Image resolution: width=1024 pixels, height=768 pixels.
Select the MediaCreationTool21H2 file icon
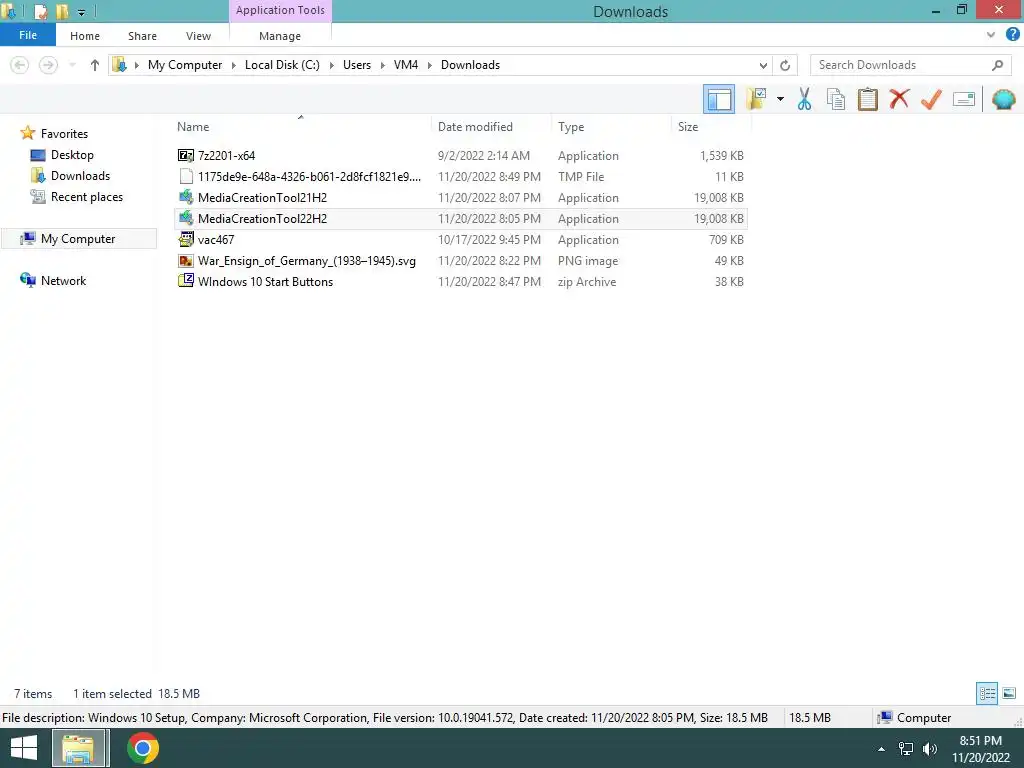click(x=186, y=197)
